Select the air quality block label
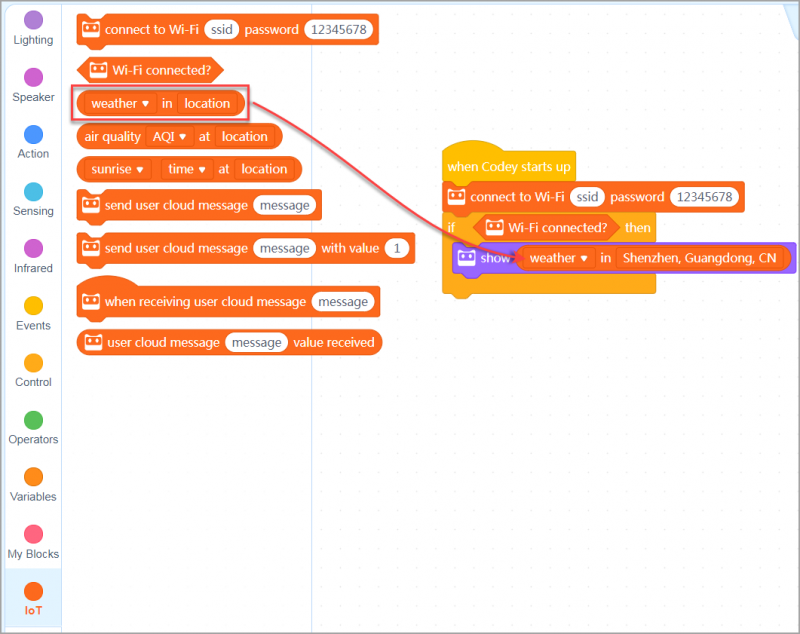The image size is (800, 634). [112, 137]
